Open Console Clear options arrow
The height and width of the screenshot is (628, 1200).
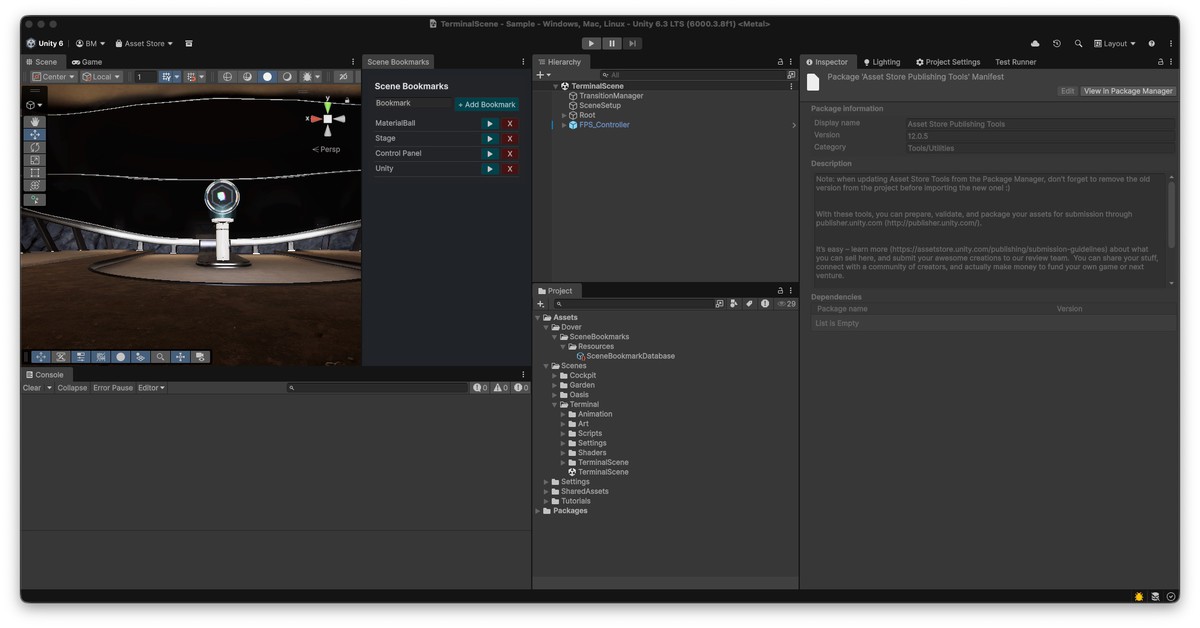pyautogui.click(x=49, y=388)
